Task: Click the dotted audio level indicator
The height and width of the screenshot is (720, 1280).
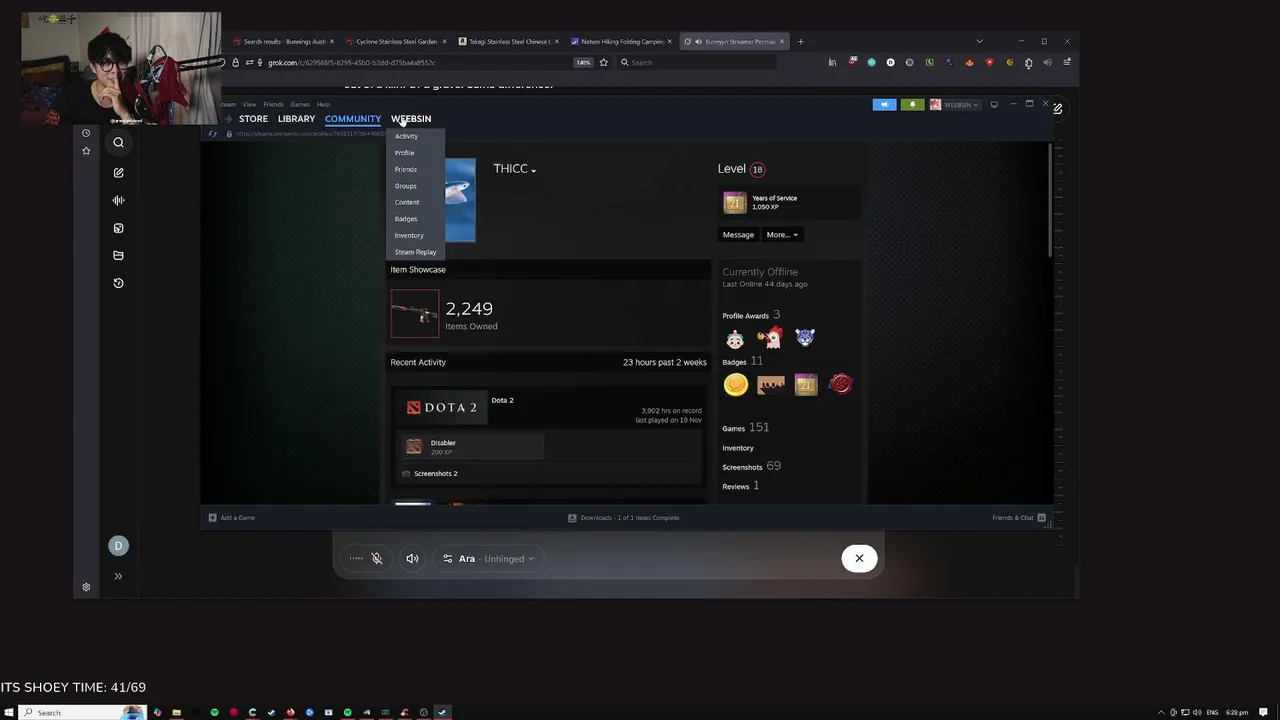Action: (356, 558)
